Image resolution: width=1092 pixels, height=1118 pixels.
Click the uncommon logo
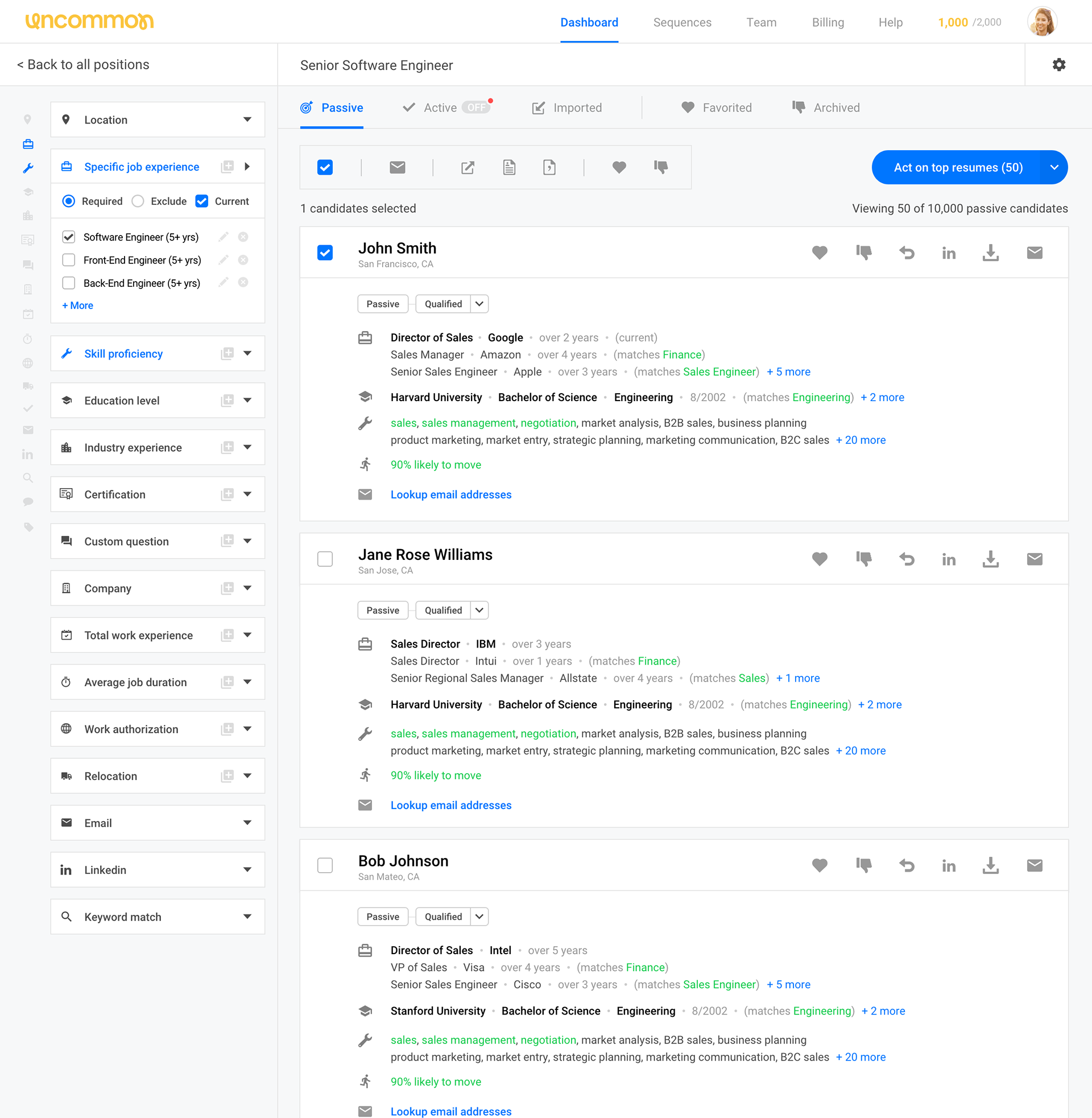tap(89, 21)
